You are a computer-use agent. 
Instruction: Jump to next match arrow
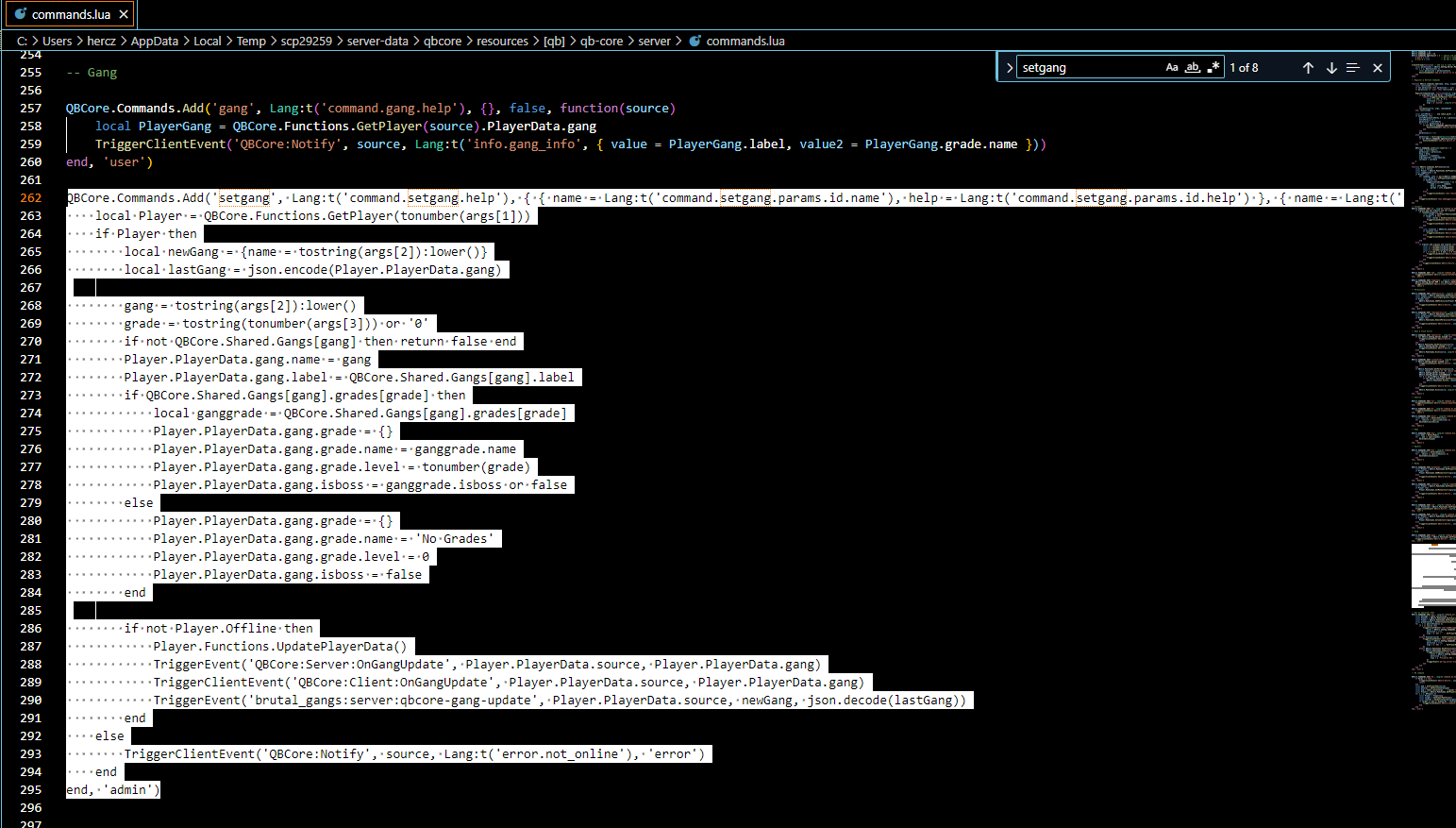pos(1331,68)
